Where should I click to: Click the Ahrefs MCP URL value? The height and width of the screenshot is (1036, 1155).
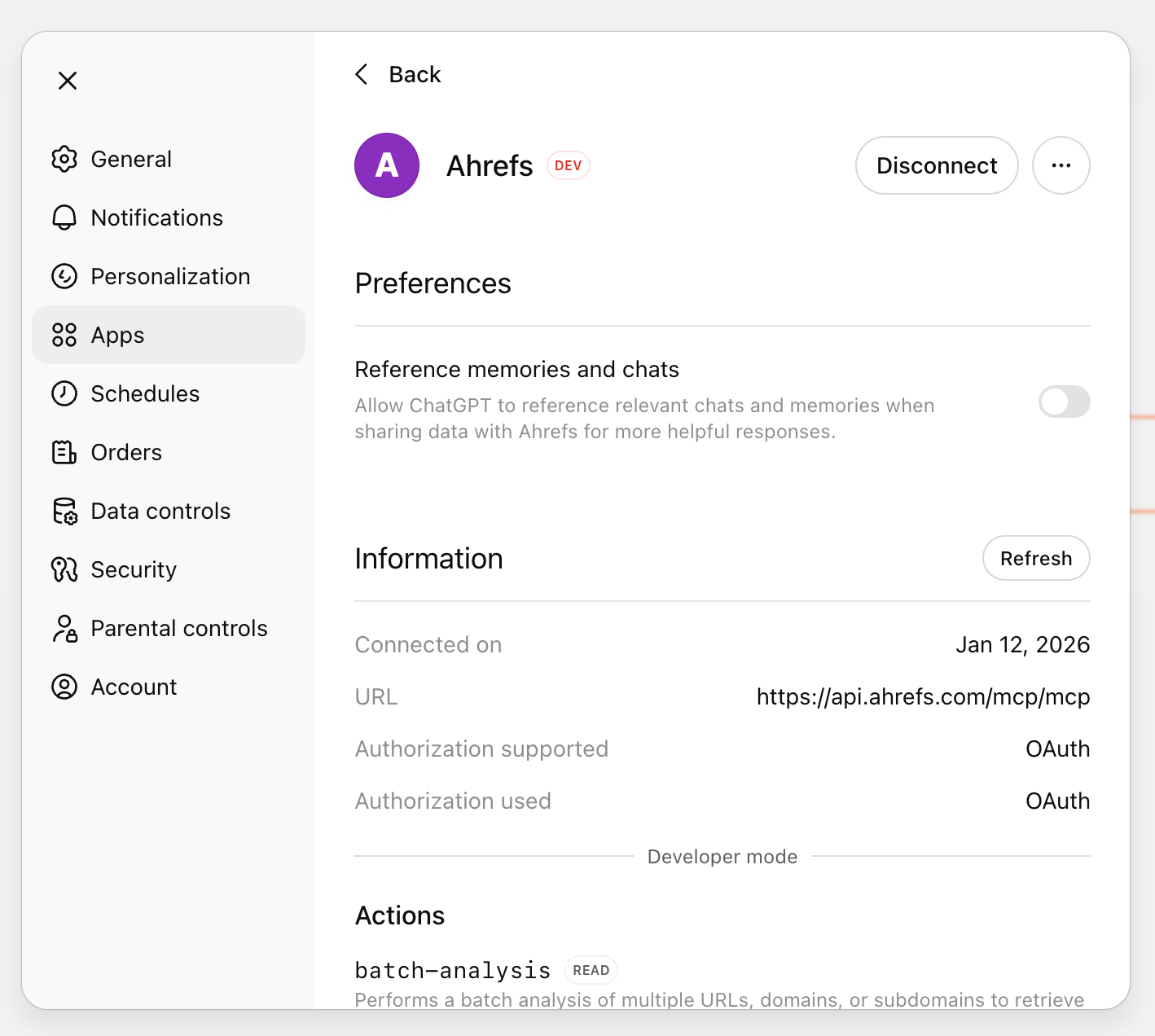(x=923, y=696)
